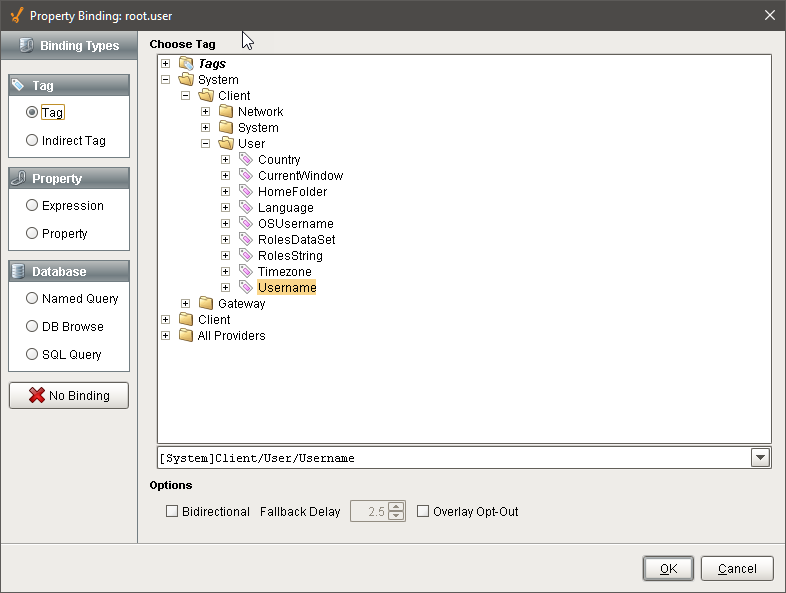Select the Tag binding radio button

coord(32,112)
